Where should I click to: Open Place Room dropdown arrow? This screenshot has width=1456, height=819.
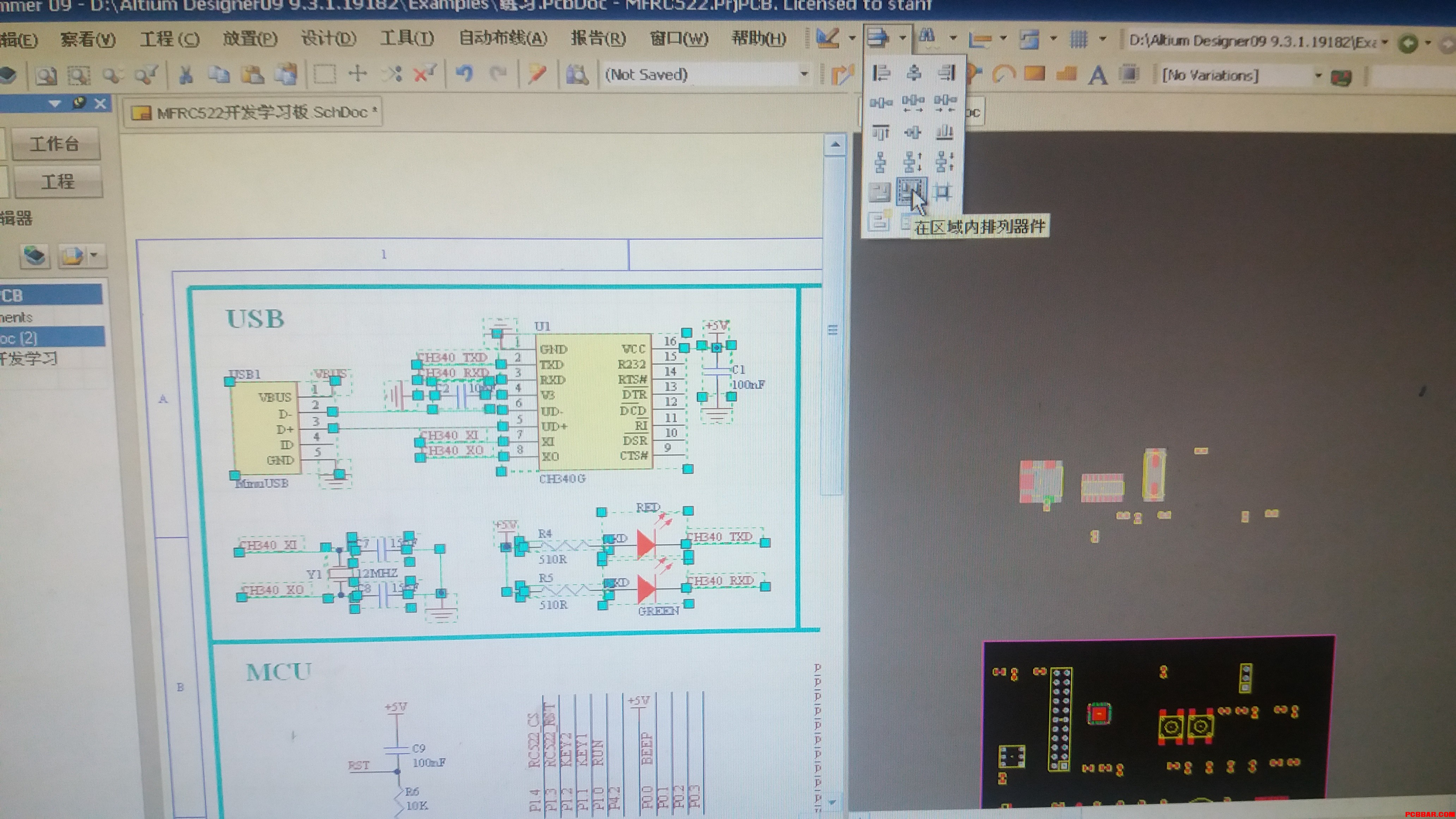[1053, 38]
